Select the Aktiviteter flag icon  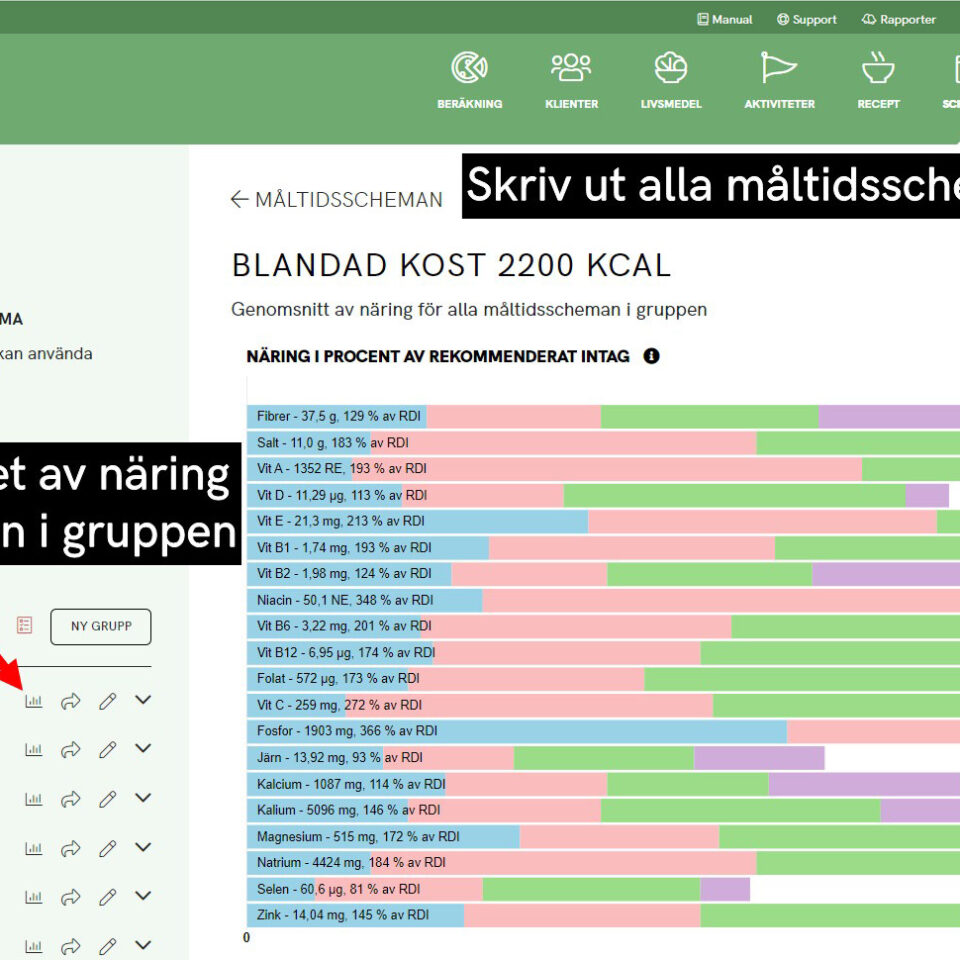[778, 69]
